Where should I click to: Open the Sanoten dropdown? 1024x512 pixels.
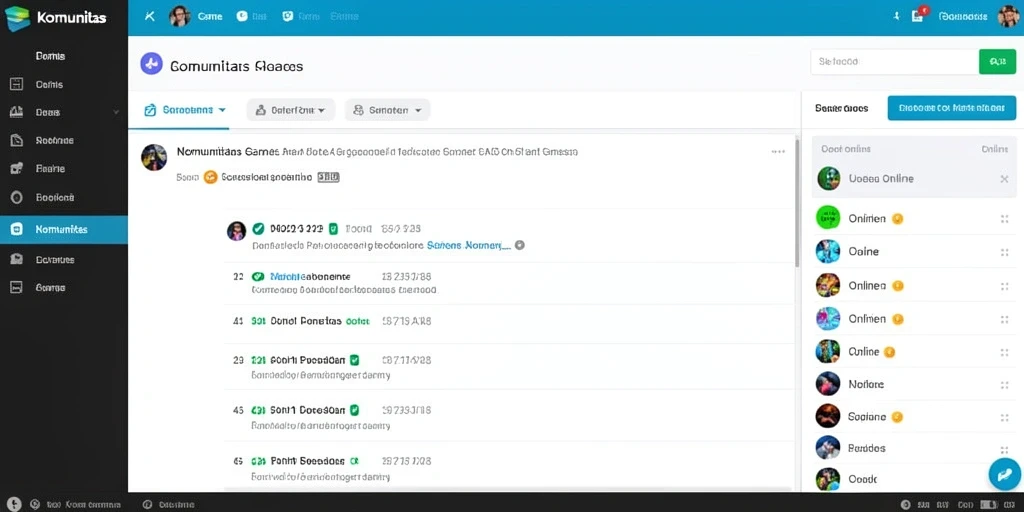pyautogui.click(x=387, y=110)
